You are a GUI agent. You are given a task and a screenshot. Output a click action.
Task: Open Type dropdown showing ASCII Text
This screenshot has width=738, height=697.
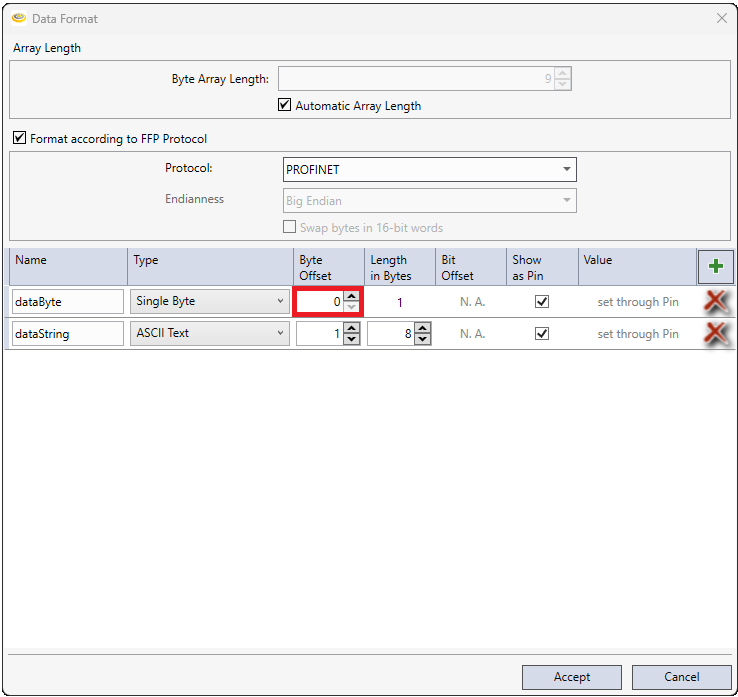click(210, 334)
